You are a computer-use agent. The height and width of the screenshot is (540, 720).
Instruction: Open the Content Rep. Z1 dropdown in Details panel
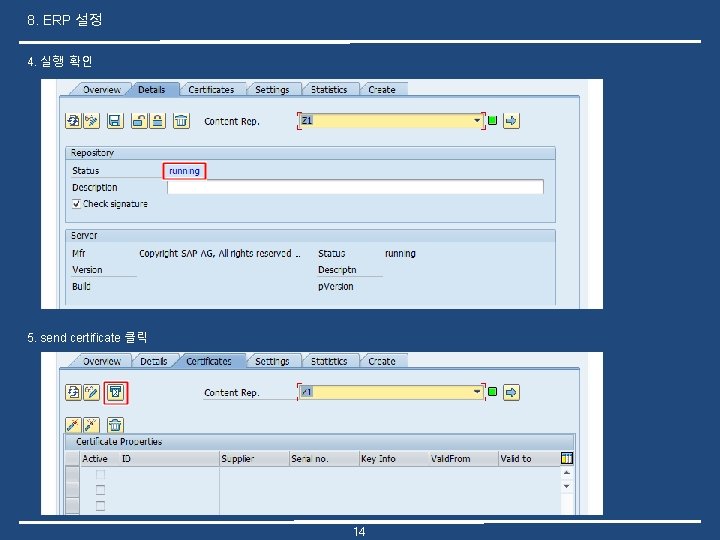coord(477,121)
